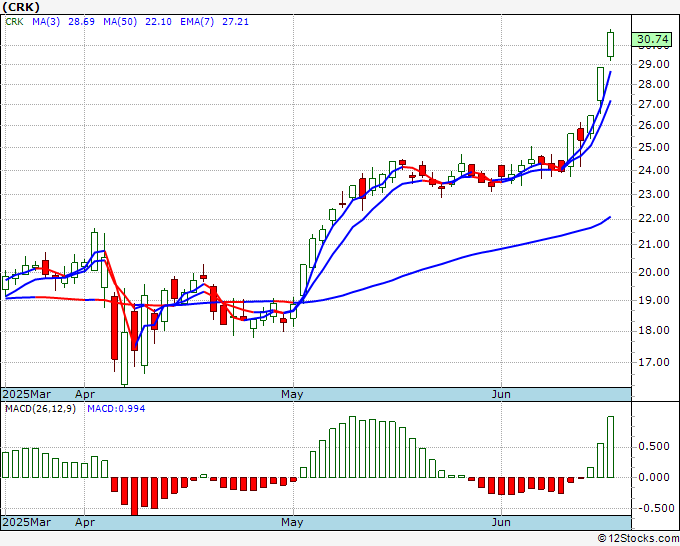Click the end of the MA(50) line near 22.00
680x546 pixels.
coord(609,217)
